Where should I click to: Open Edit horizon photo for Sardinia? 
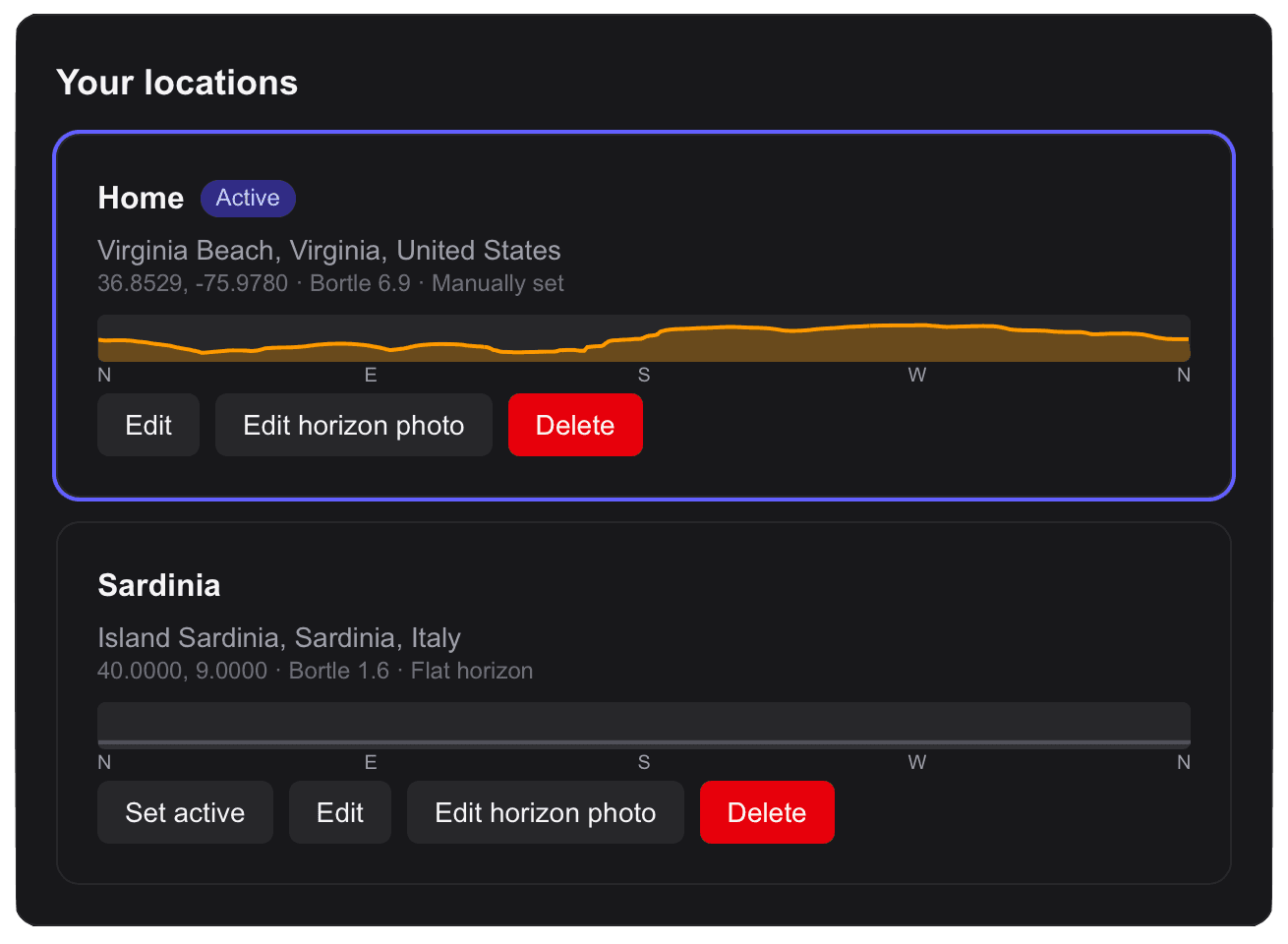pos(546,812)
